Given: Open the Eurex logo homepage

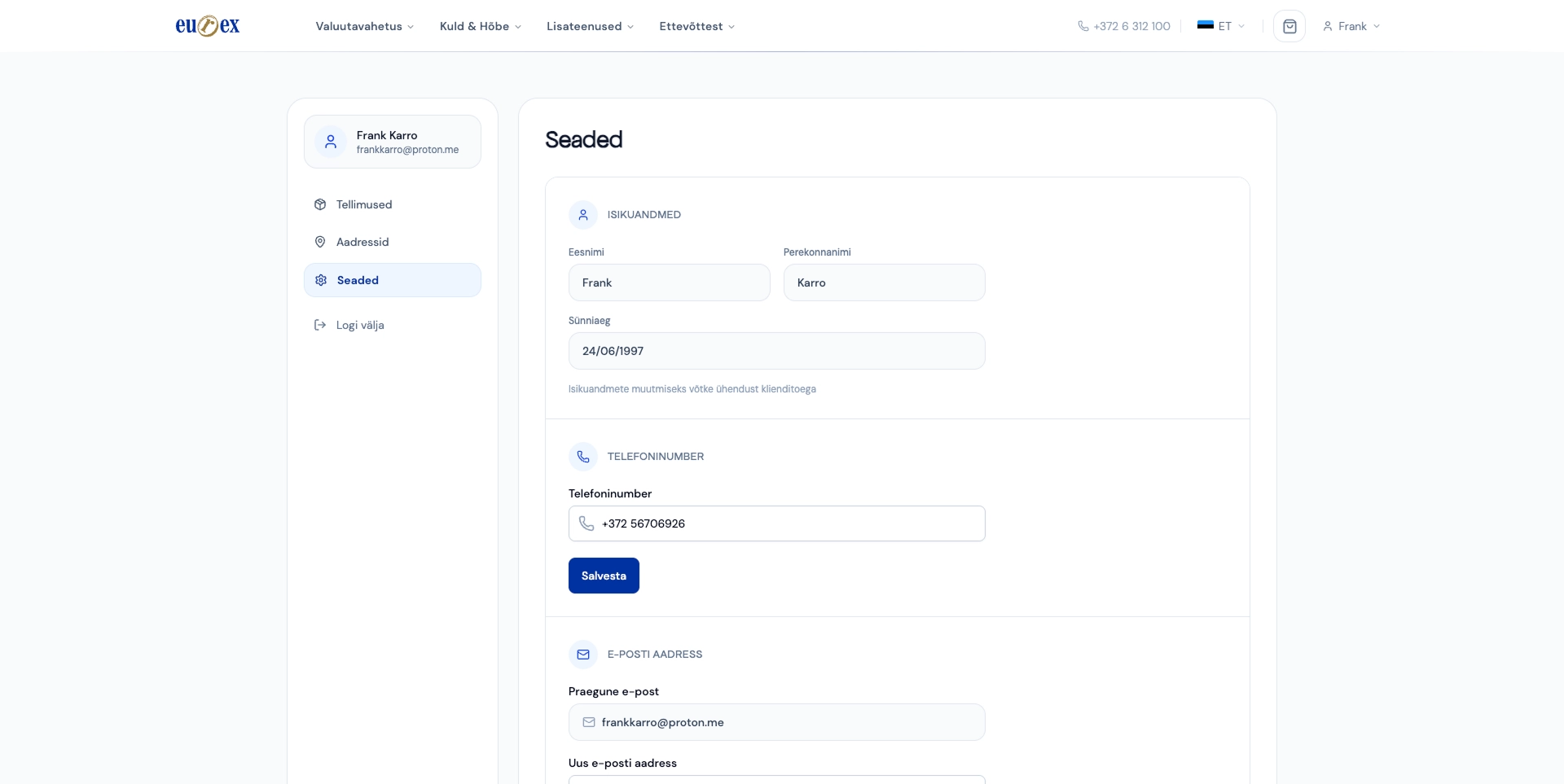Looking at the screenshot, I should click(208, 26).
